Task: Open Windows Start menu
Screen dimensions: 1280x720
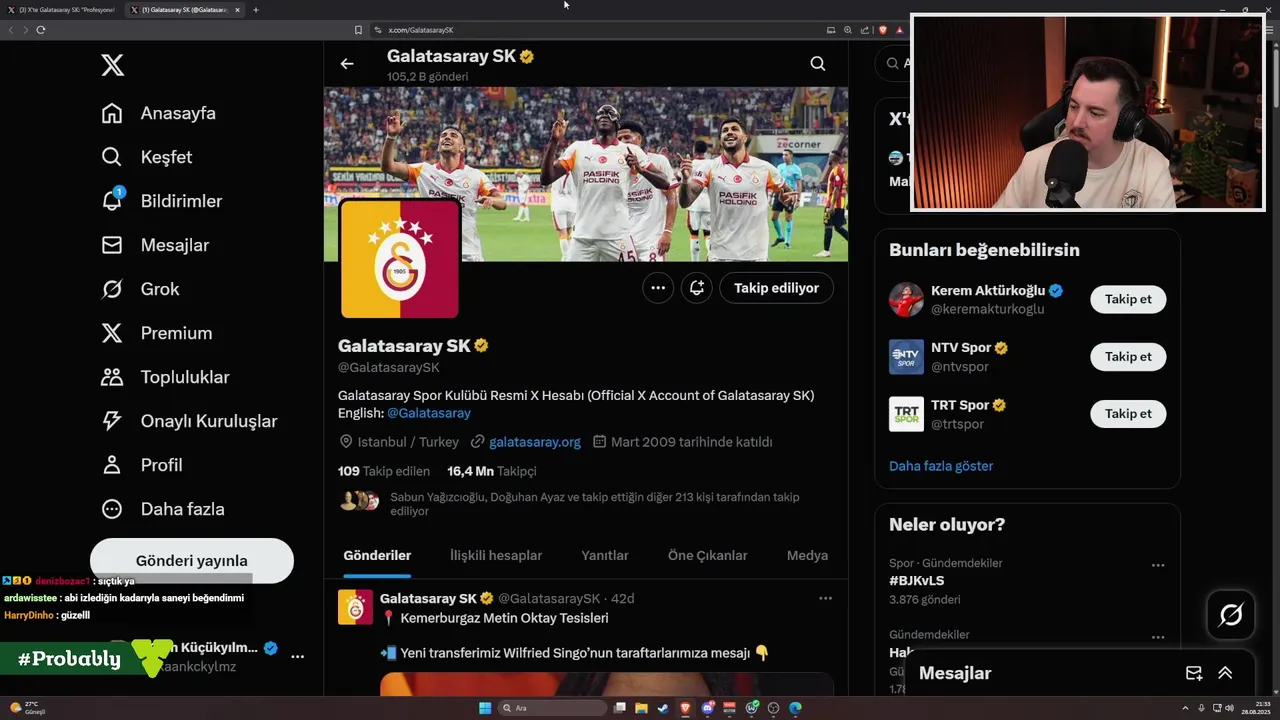Action: point(485,708)
